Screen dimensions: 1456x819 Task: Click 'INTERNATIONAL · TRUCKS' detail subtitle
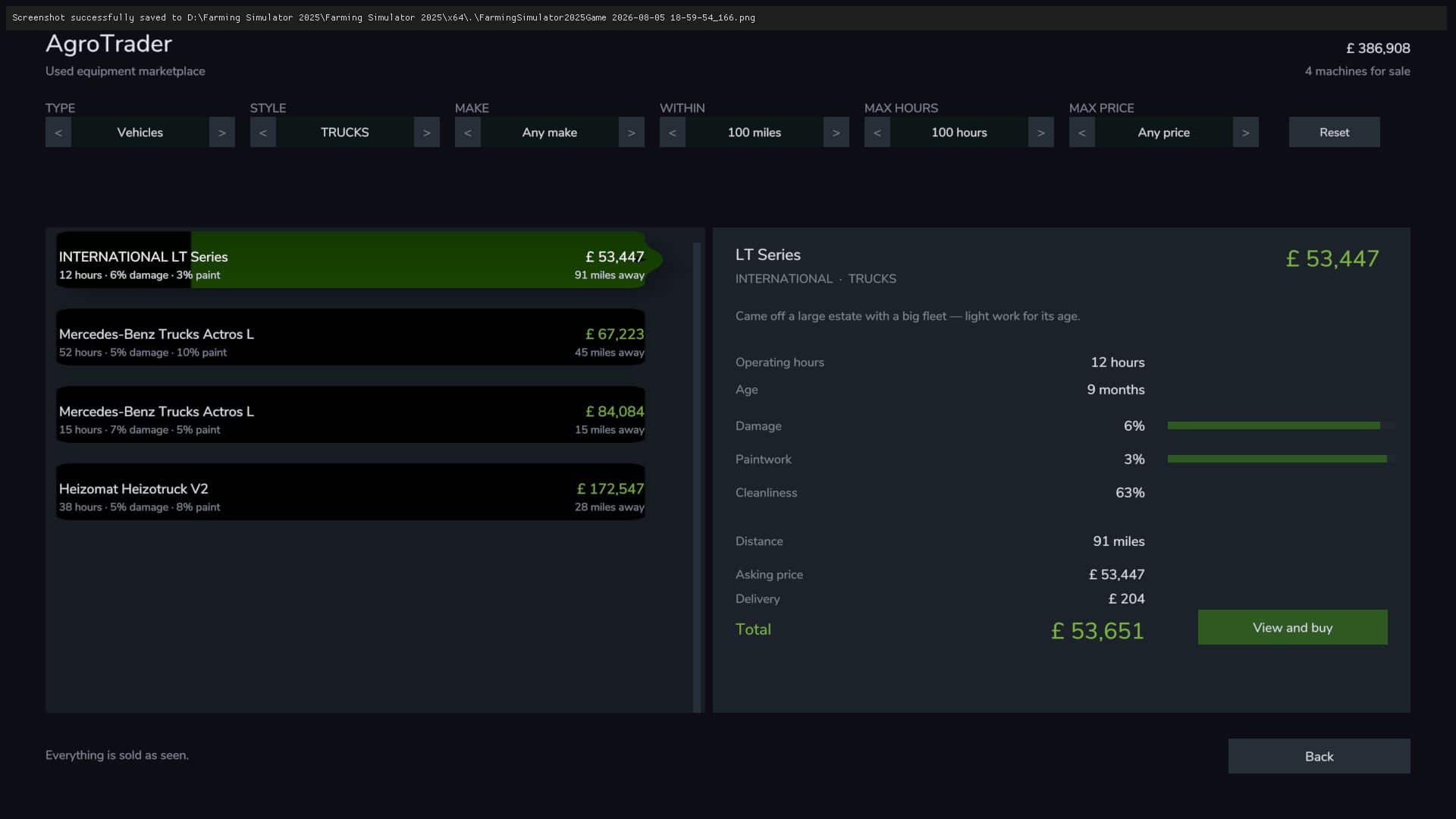(x=816, y=279)
